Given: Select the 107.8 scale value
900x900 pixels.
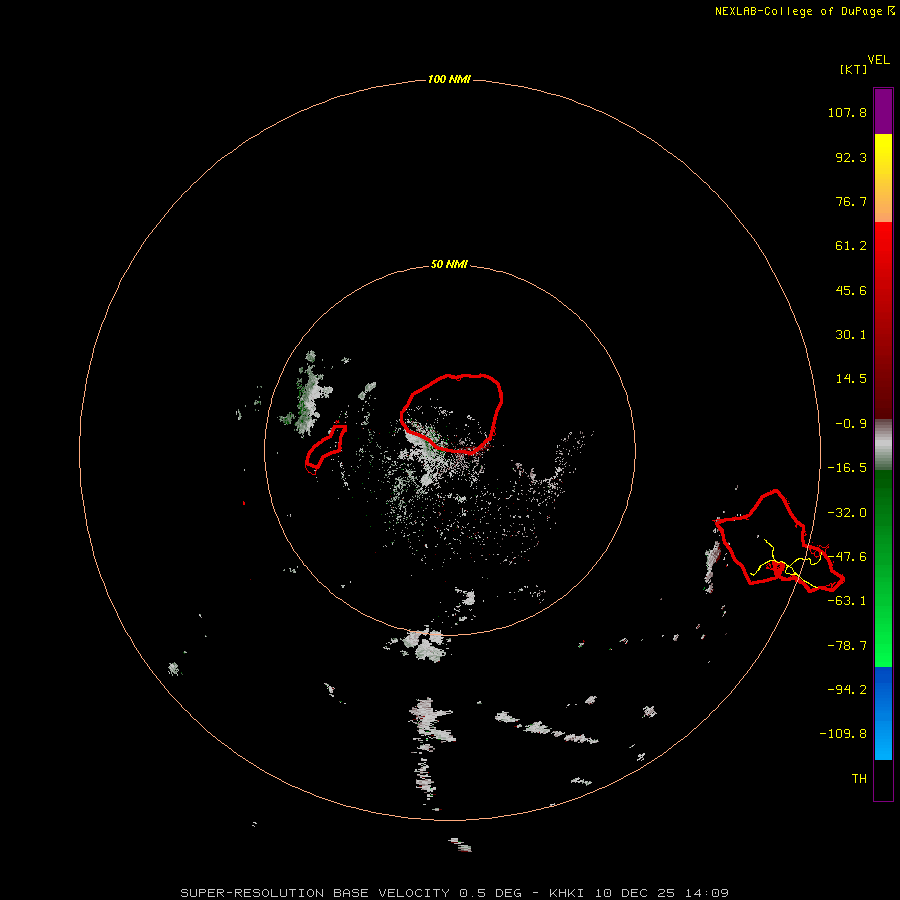Looking at the screenshot, I should (847, 112).
